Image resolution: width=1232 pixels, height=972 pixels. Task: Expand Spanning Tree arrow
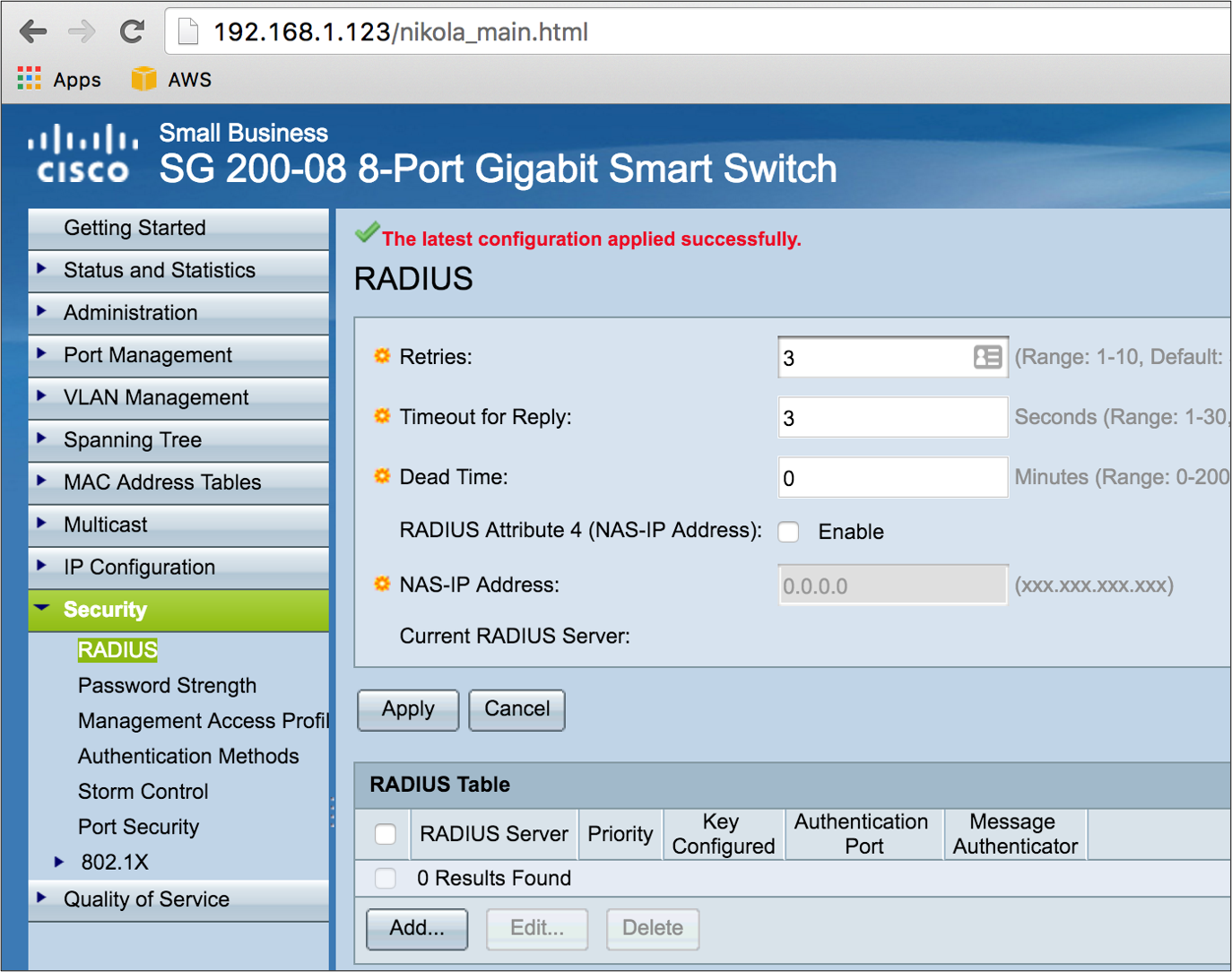point(41,438)
